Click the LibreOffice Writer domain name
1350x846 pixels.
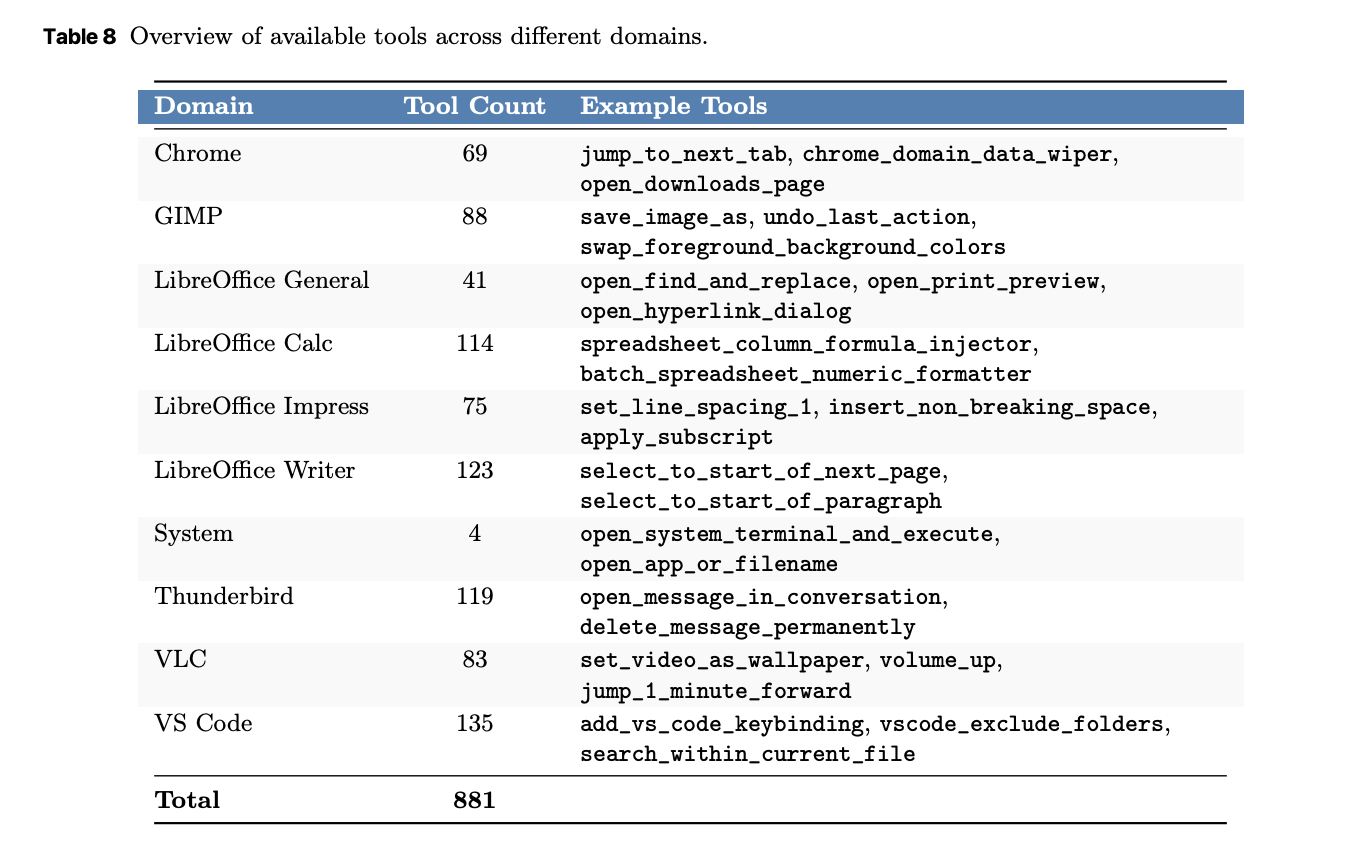point(255,470)
